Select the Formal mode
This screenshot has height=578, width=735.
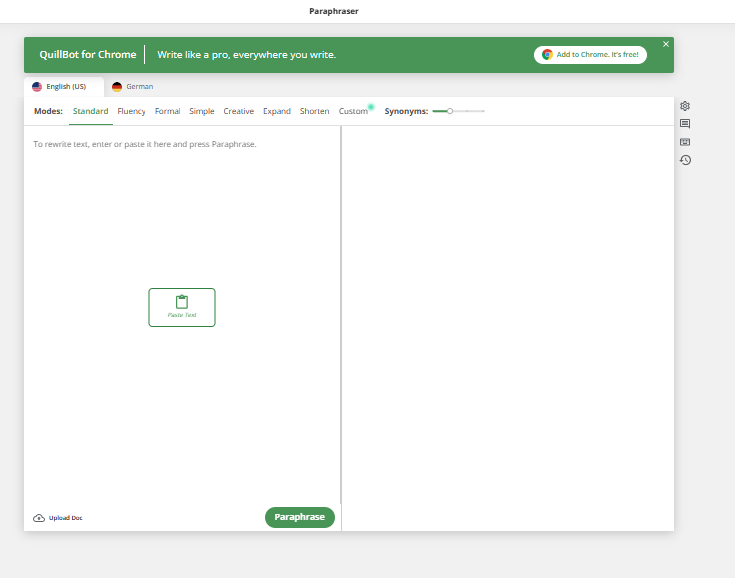(167, 111)
